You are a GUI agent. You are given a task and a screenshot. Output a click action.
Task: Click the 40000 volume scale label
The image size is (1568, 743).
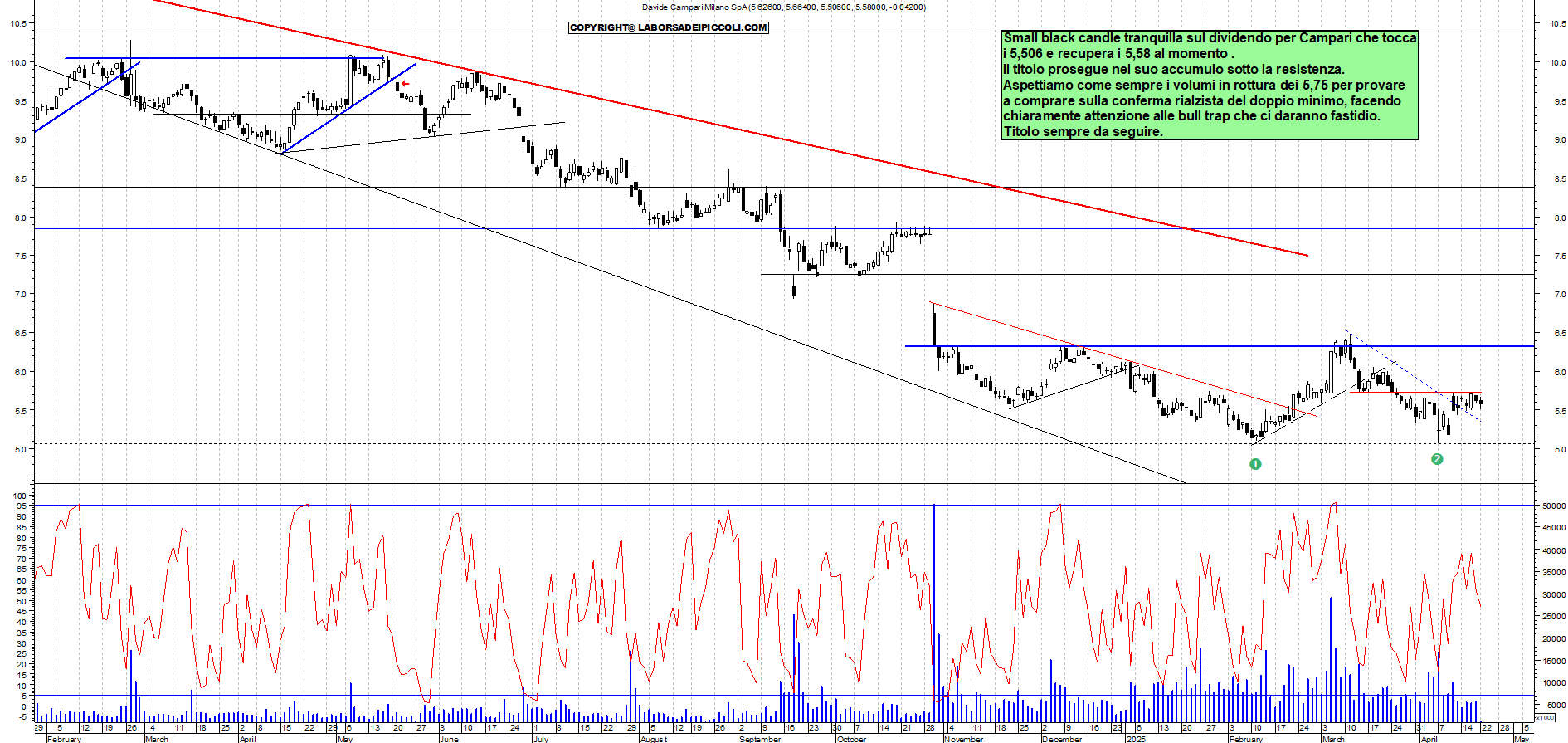(x=1553, y=550)
